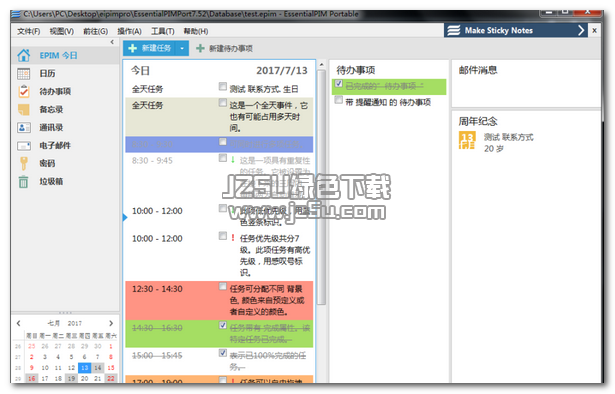Open 前往(G) menu
Viewport: 615px width, 394px height.
pos(96,31)
